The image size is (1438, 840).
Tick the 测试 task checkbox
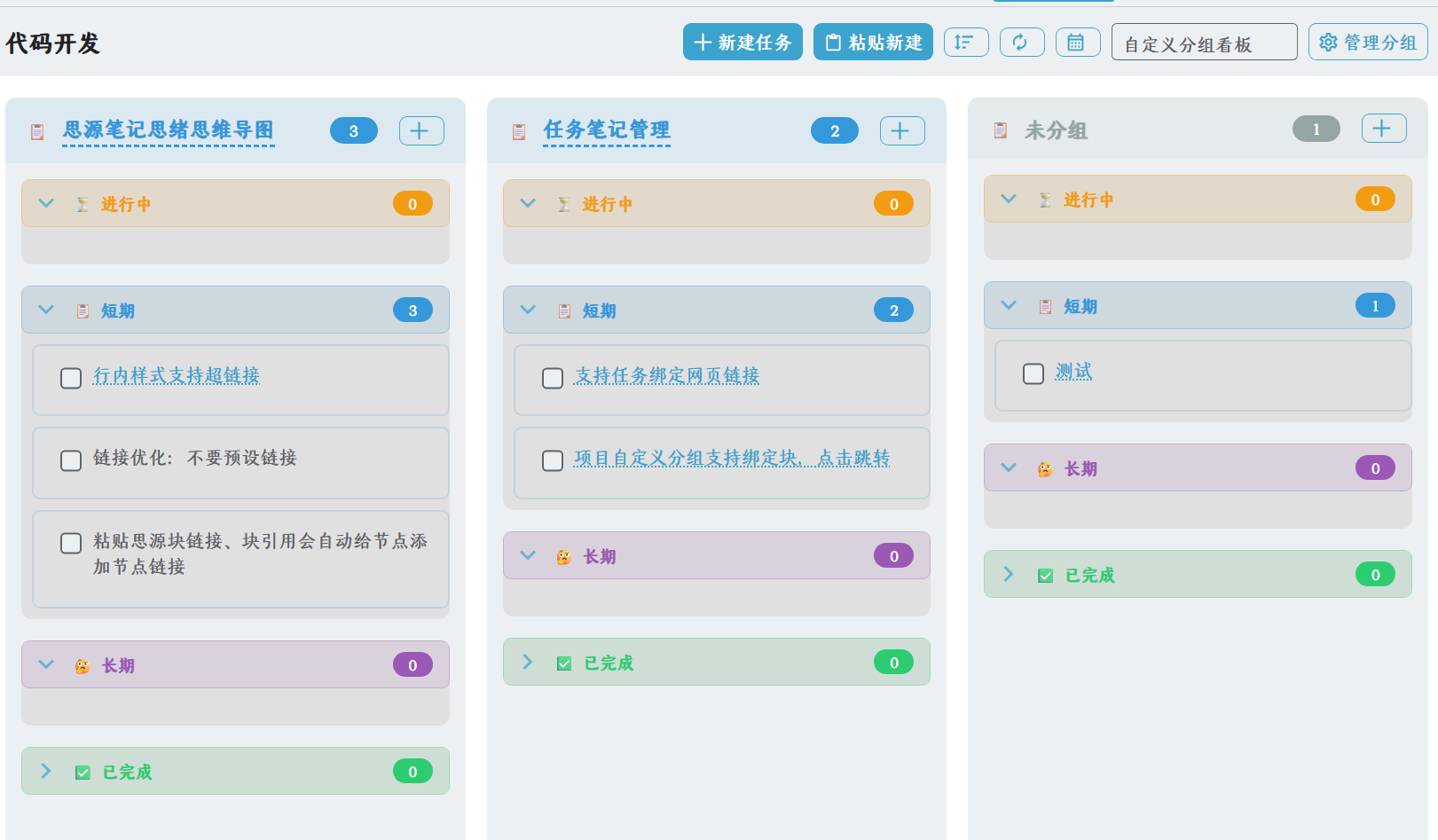coord(1033,374)
